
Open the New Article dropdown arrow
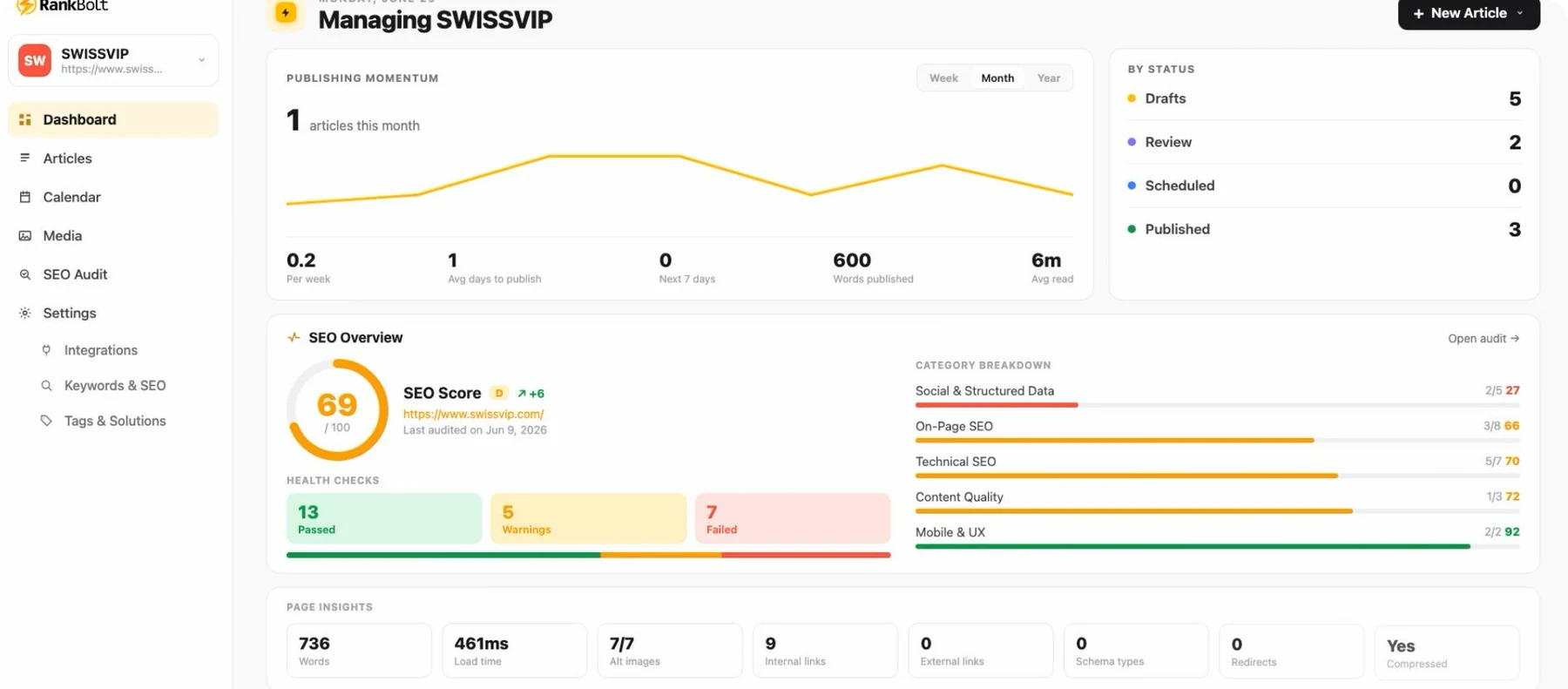1520,13
